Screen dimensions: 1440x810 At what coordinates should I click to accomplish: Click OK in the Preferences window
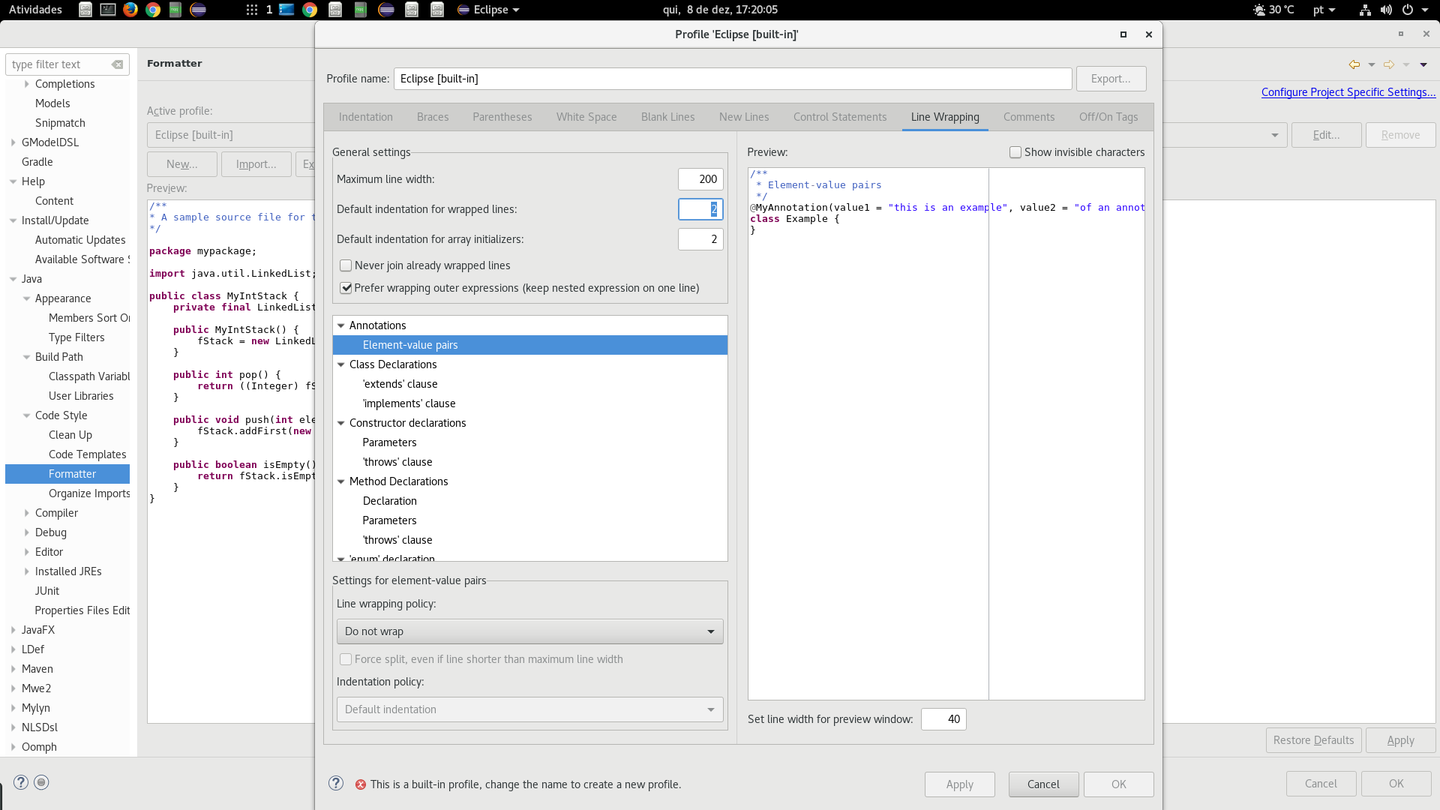pyautogui.click(x=1396, y=783)
